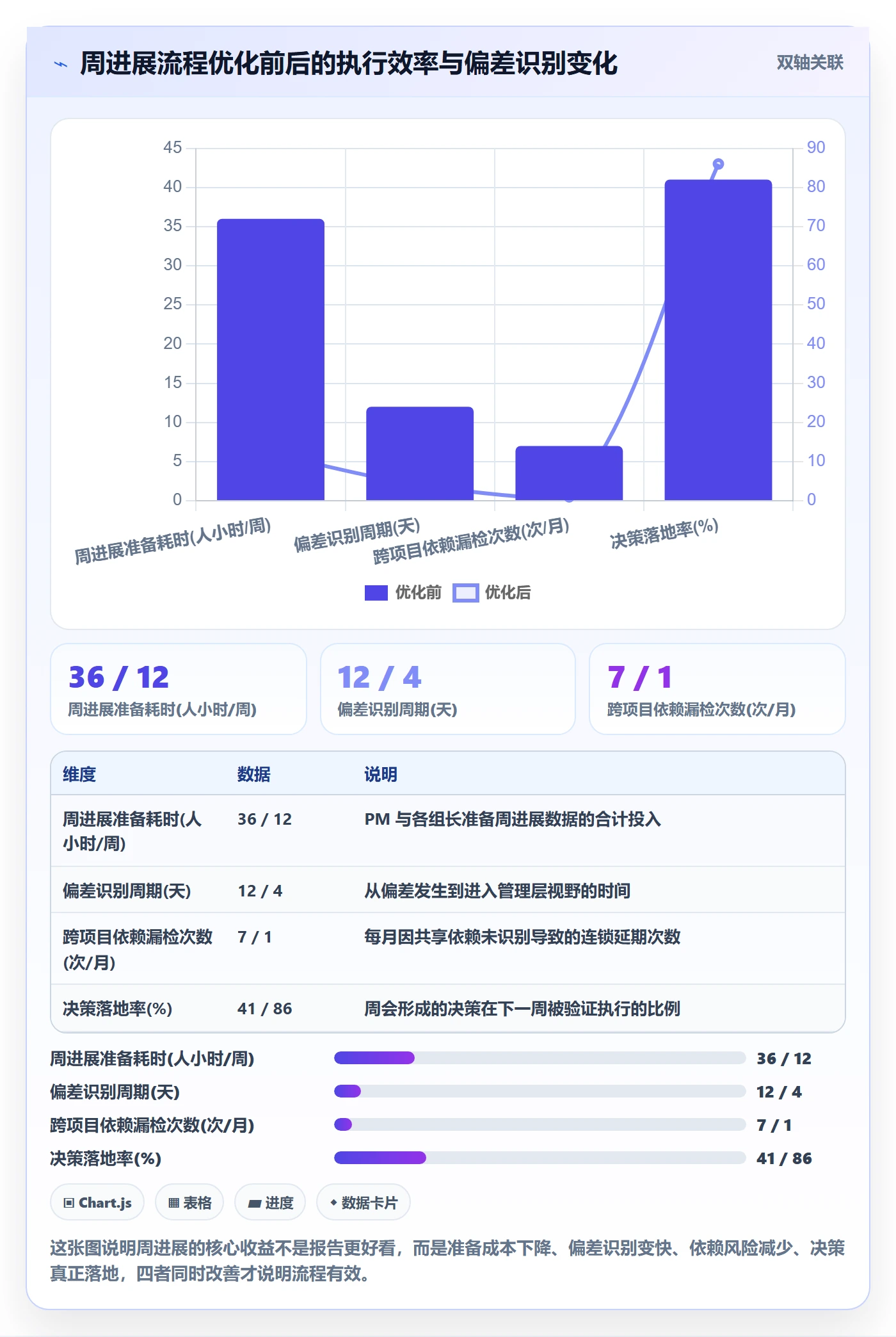Click the Chart.js tag chip
The width and height of the screenshot is (896, 1337).
tap(97, 1203)
